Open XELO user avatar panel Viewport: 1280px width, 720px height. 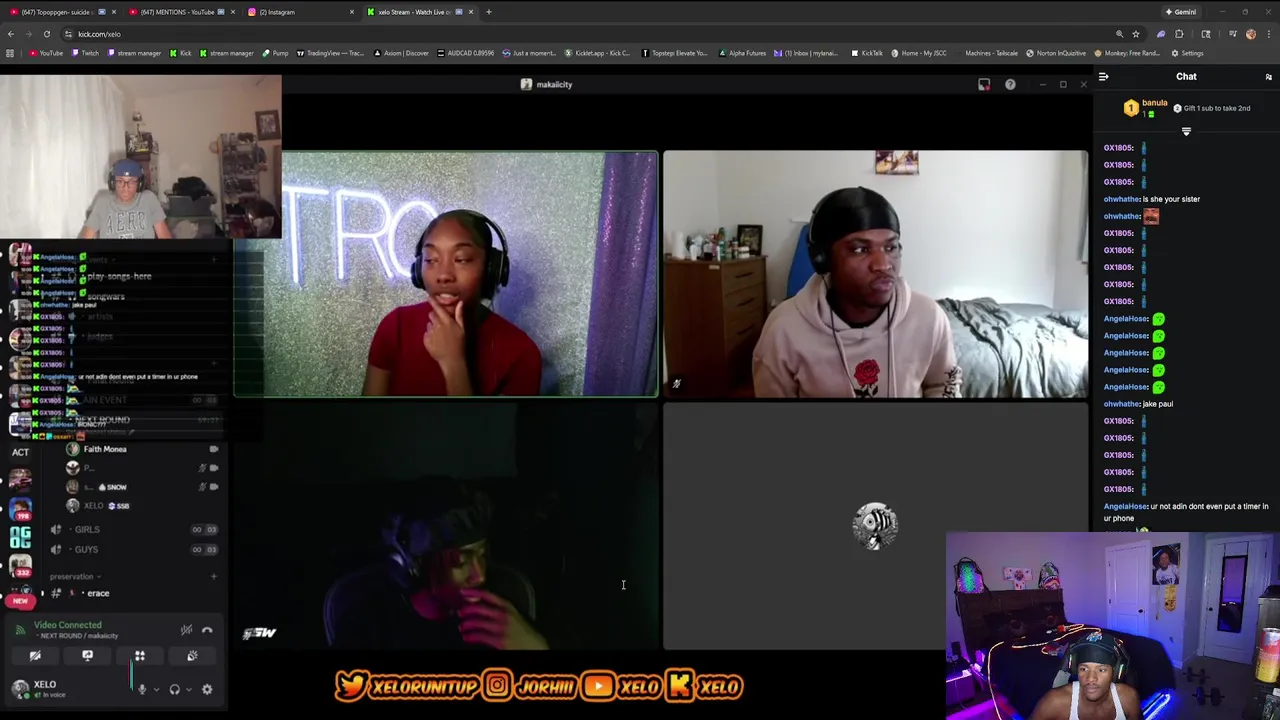(x=20, y=688)
